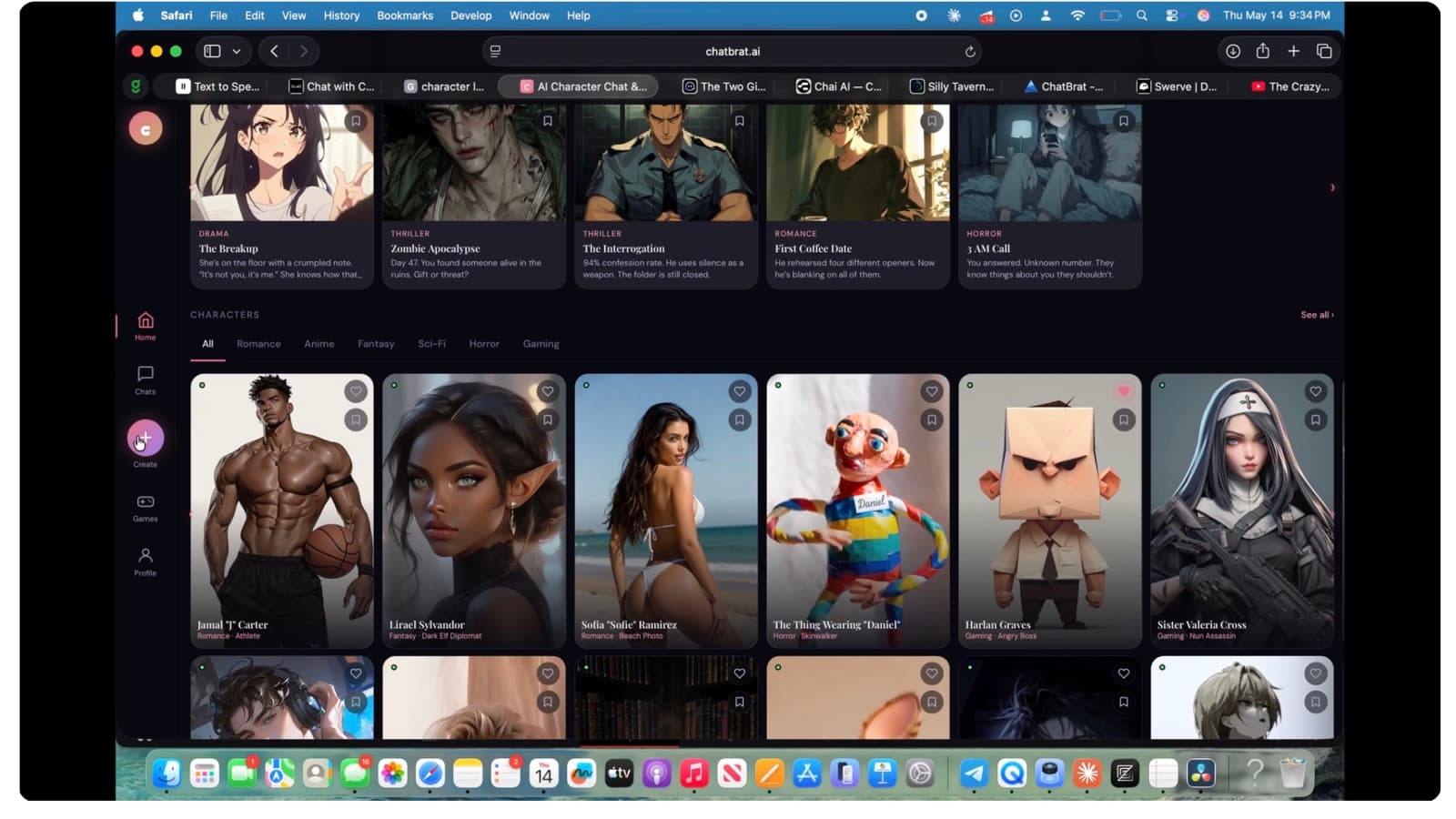The height and width of the screenshot is (819, 1456).
Task: Open the Chats section in sidebar
Action: pos(145,379)
